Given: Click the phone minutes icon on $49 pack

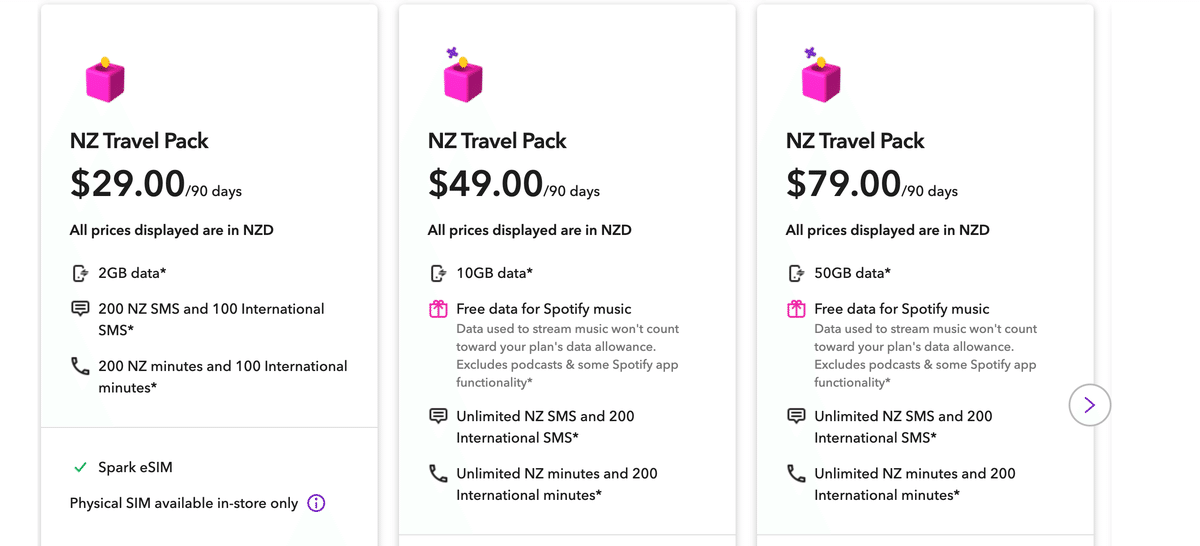Looking at the screenshot, I should [x=438, y=474].
